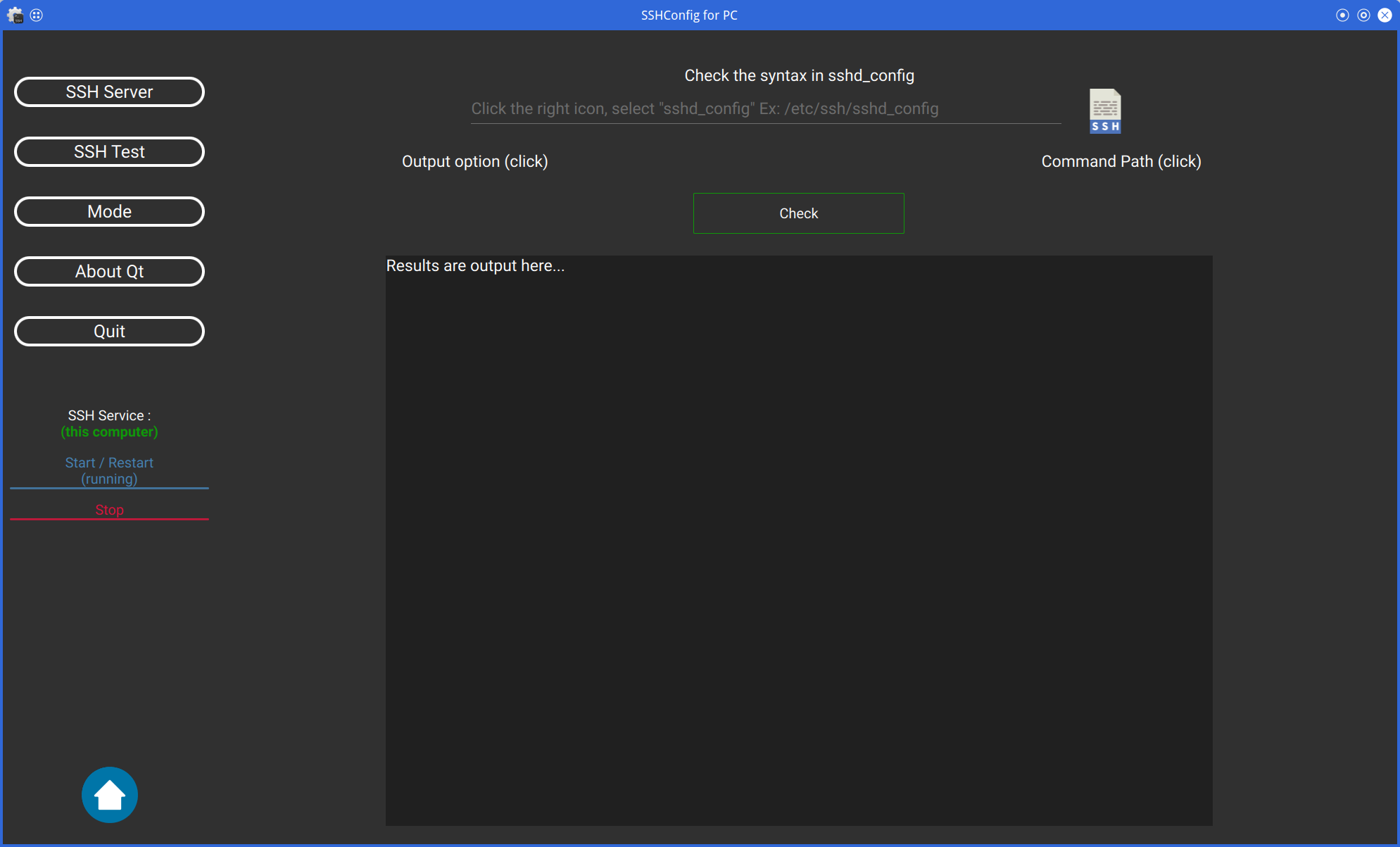1400x847 pixels.
Task: Click the SSH file chooser icon
Action: click(x=1104, y=111)
